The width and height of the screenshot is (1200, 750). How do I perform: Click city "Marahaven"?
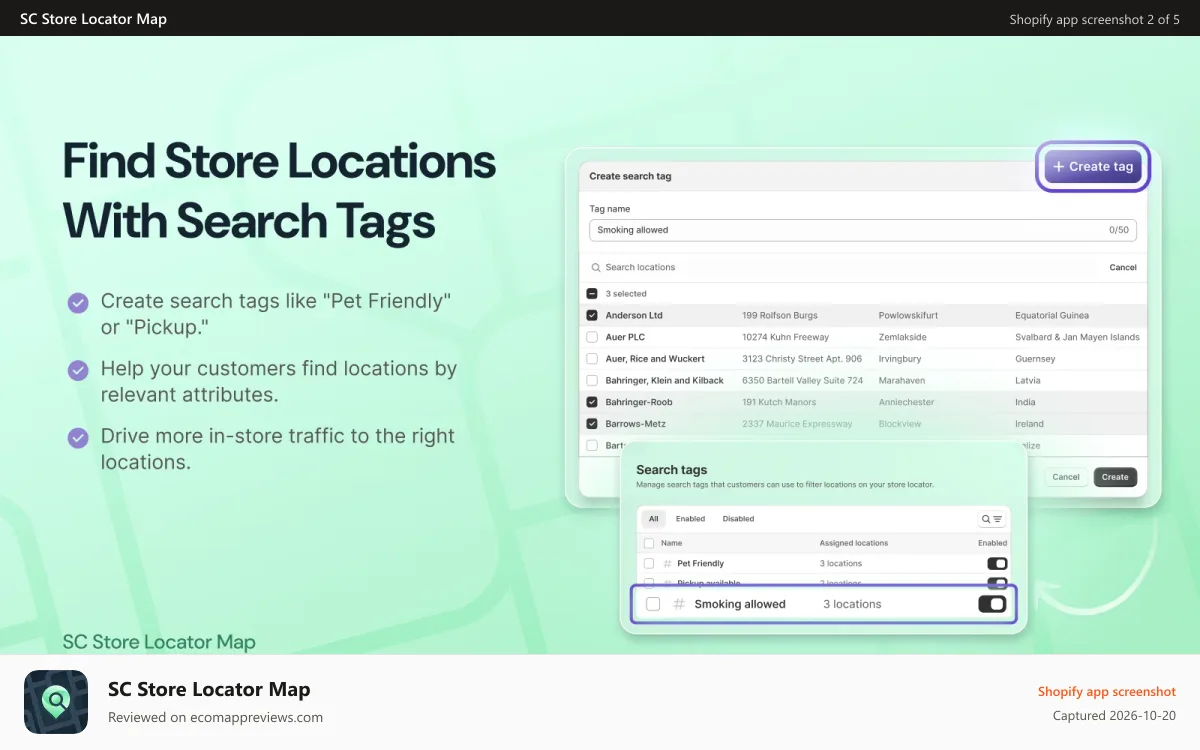903,381
